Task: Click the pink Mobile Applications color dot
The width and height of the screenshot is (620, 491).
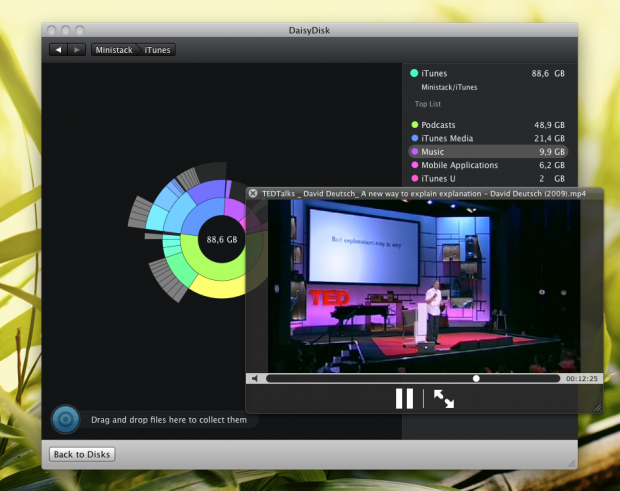Action: coord(415,165)
